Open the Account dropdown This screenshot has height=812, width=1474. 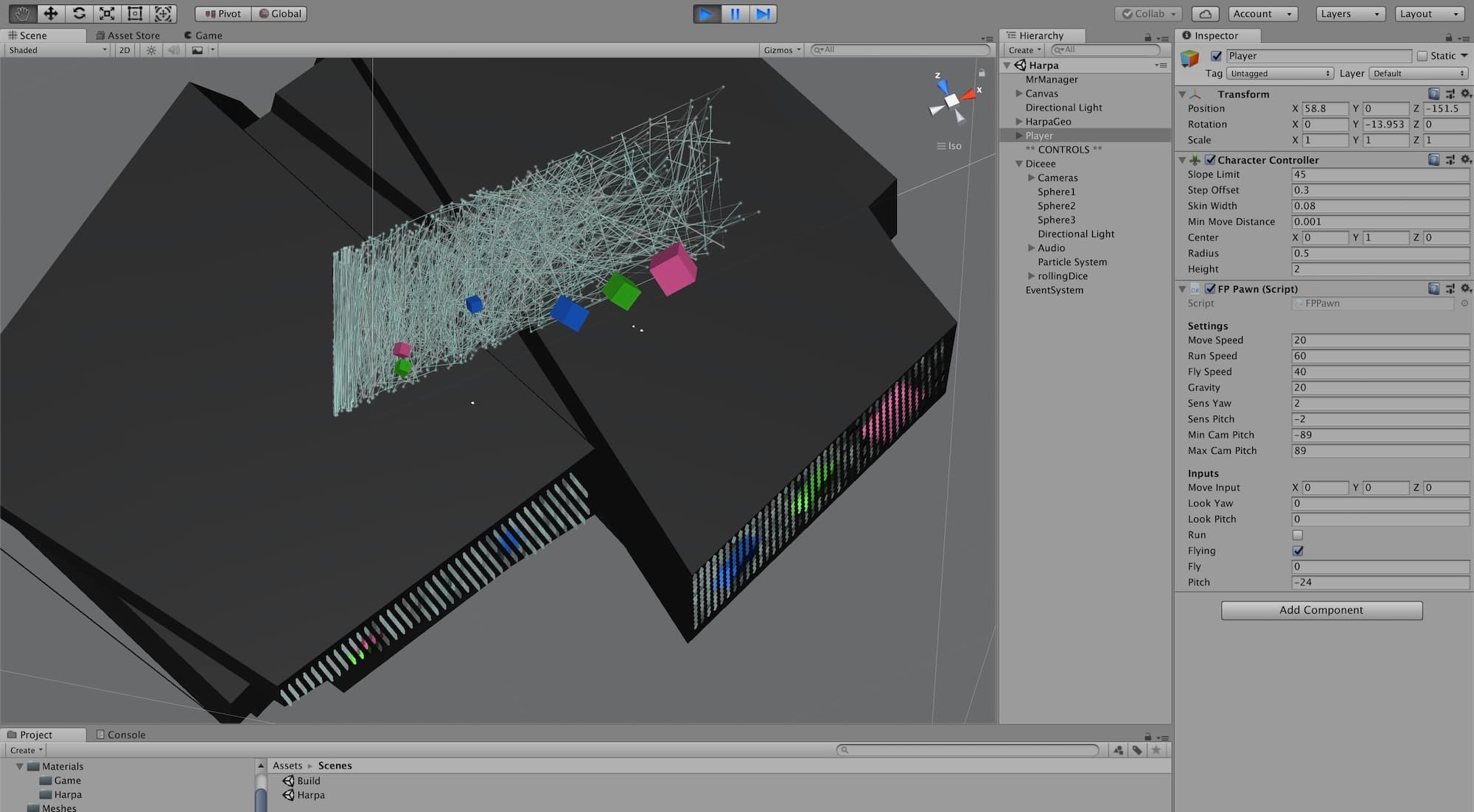click(x=1262, y=13)
